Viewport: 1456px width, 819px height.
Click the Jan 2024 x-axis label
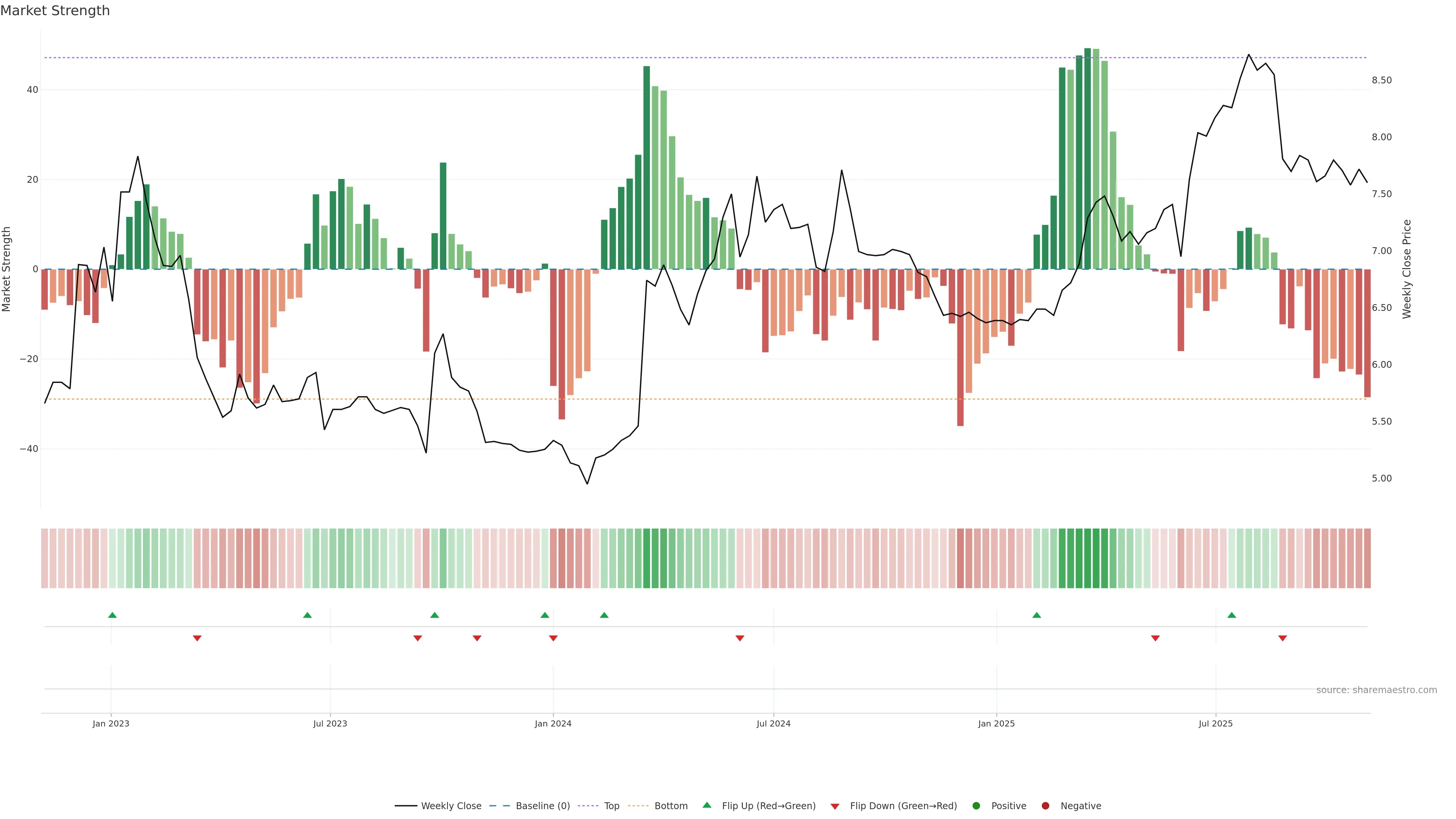pyautogui.click(x=553, y=723)
